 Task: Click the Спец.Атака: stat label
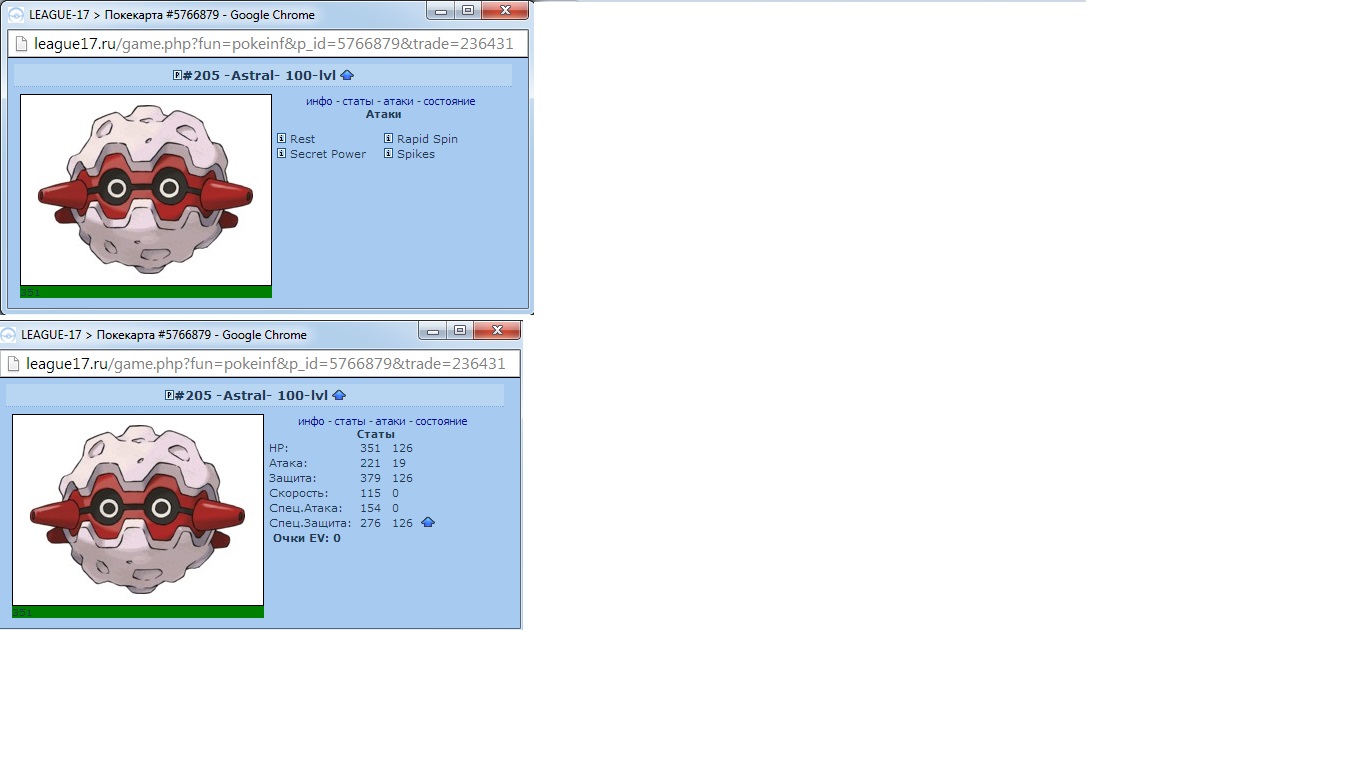pyautogui.click(x=305, y=508)
